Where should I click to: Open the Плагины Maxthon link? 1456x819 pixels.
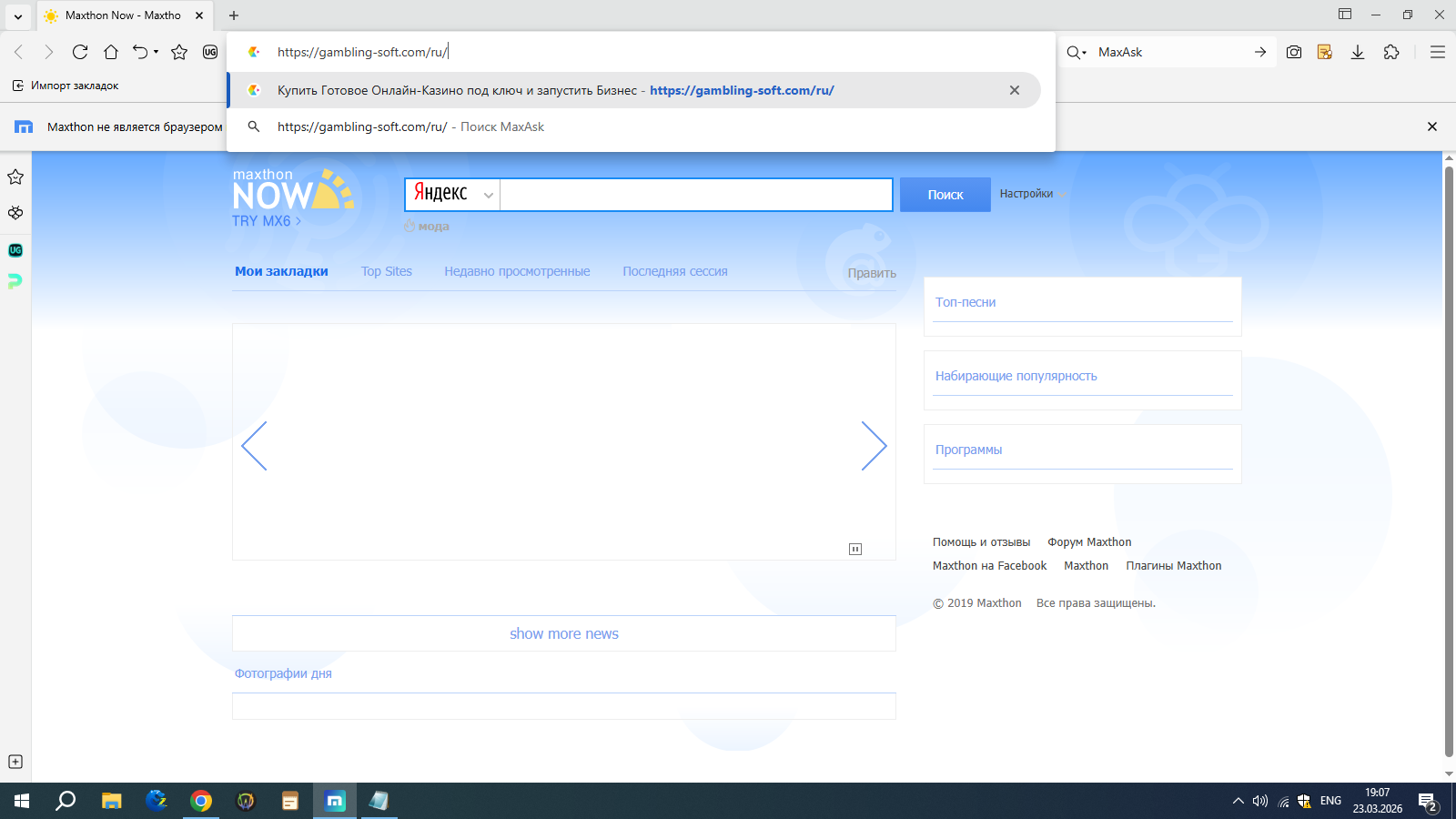point(1174,566)
